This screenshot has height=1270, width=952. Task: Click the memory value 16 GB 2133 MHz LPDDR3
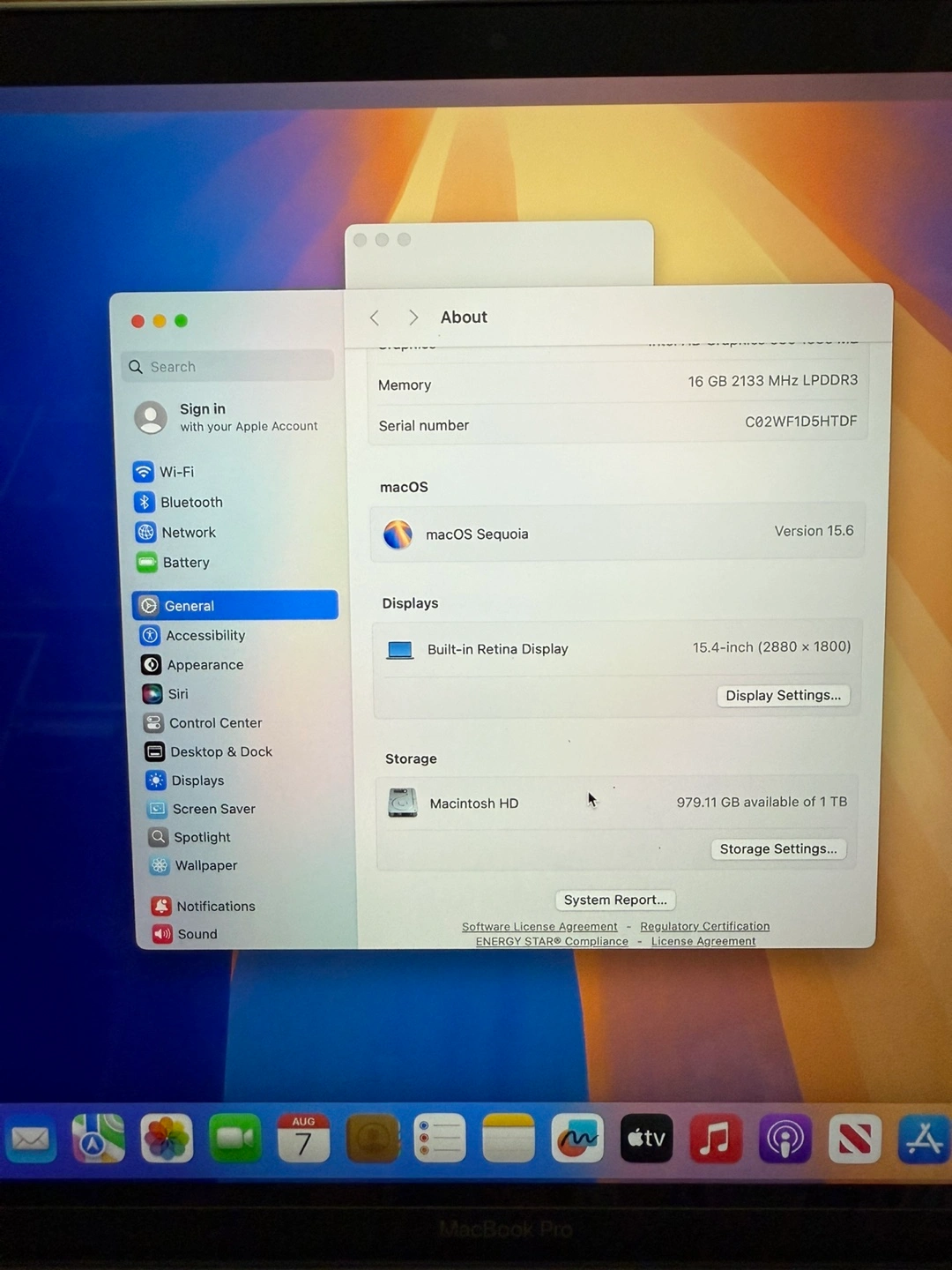coord(773,380)
